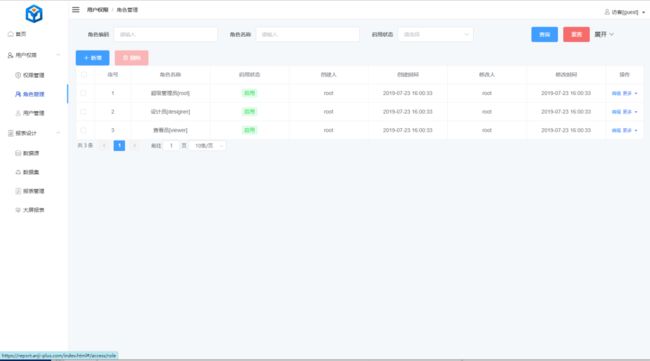This screenshot has height=361, width=650.
Task: Click the red reset button
Action: pos(576,34)
